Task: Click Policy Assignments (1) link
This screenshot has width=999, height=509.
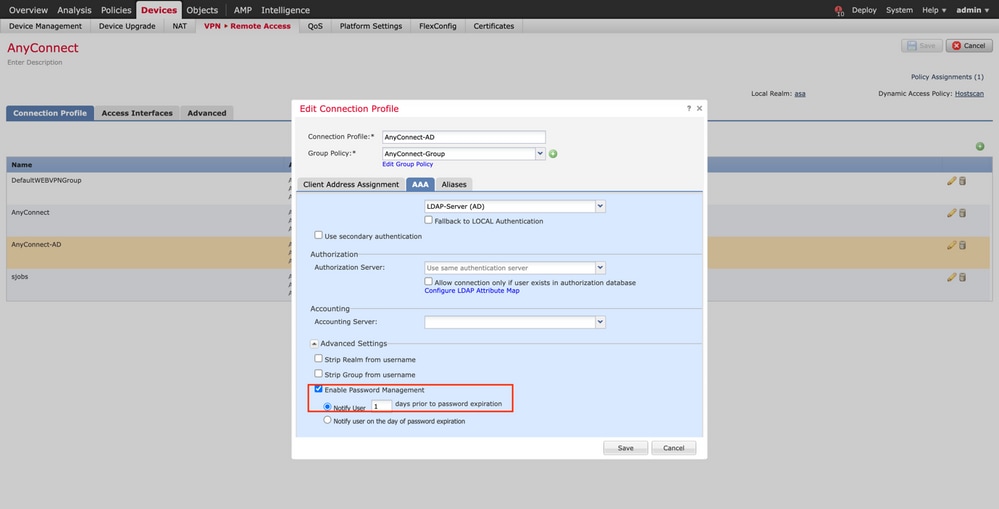Action: coord(947,77)
